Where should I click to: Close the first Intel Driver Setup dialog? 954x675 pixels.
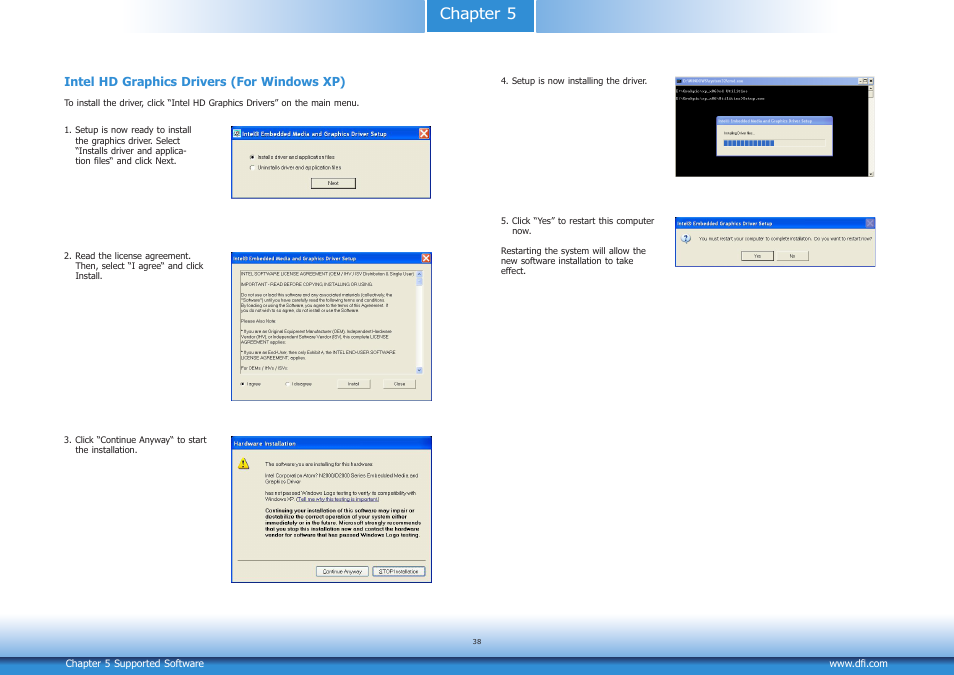(x=424, y=133)
